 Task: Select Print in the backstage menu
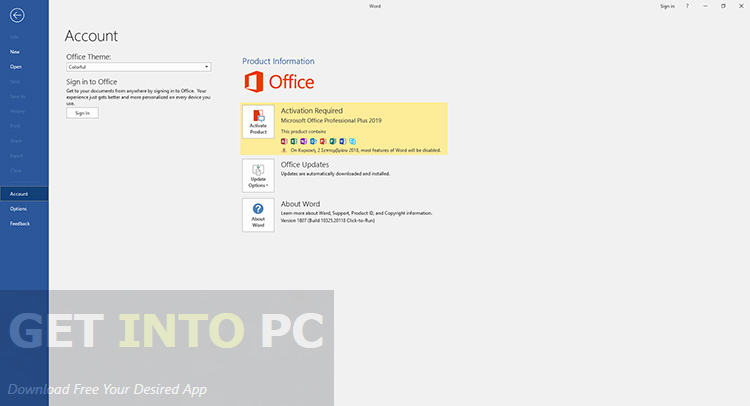tap(15, 126)
